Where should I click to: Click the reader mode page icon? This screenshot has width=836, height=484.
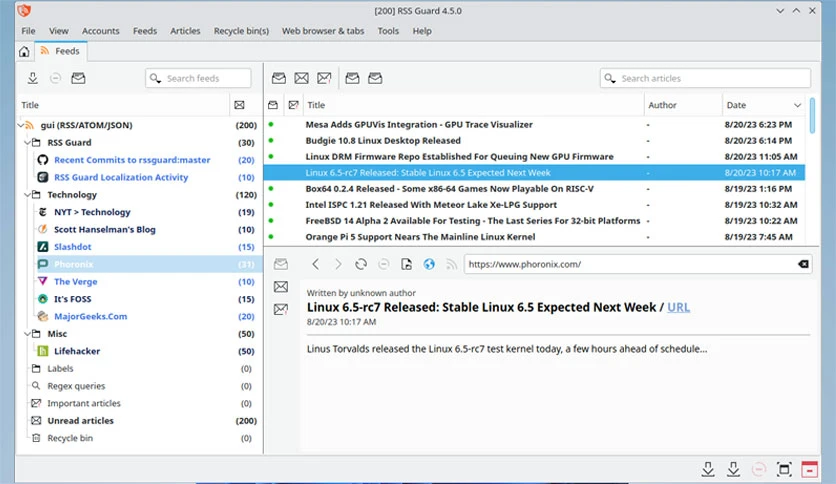[406, 264]
